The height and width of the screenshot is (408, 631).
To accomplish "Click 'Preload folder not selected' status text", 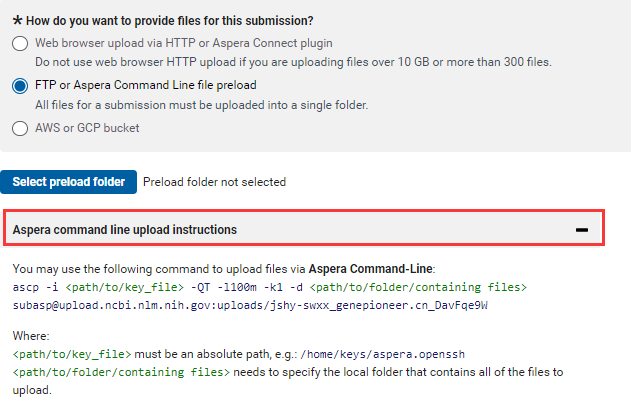I will tap(214, 182).
